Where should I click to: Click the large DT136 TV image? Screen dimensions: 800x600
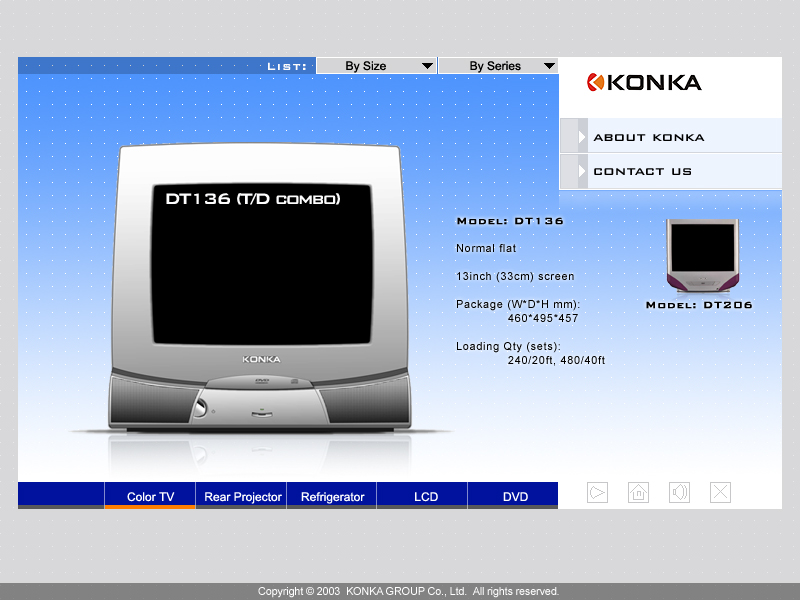coord(260,287)
